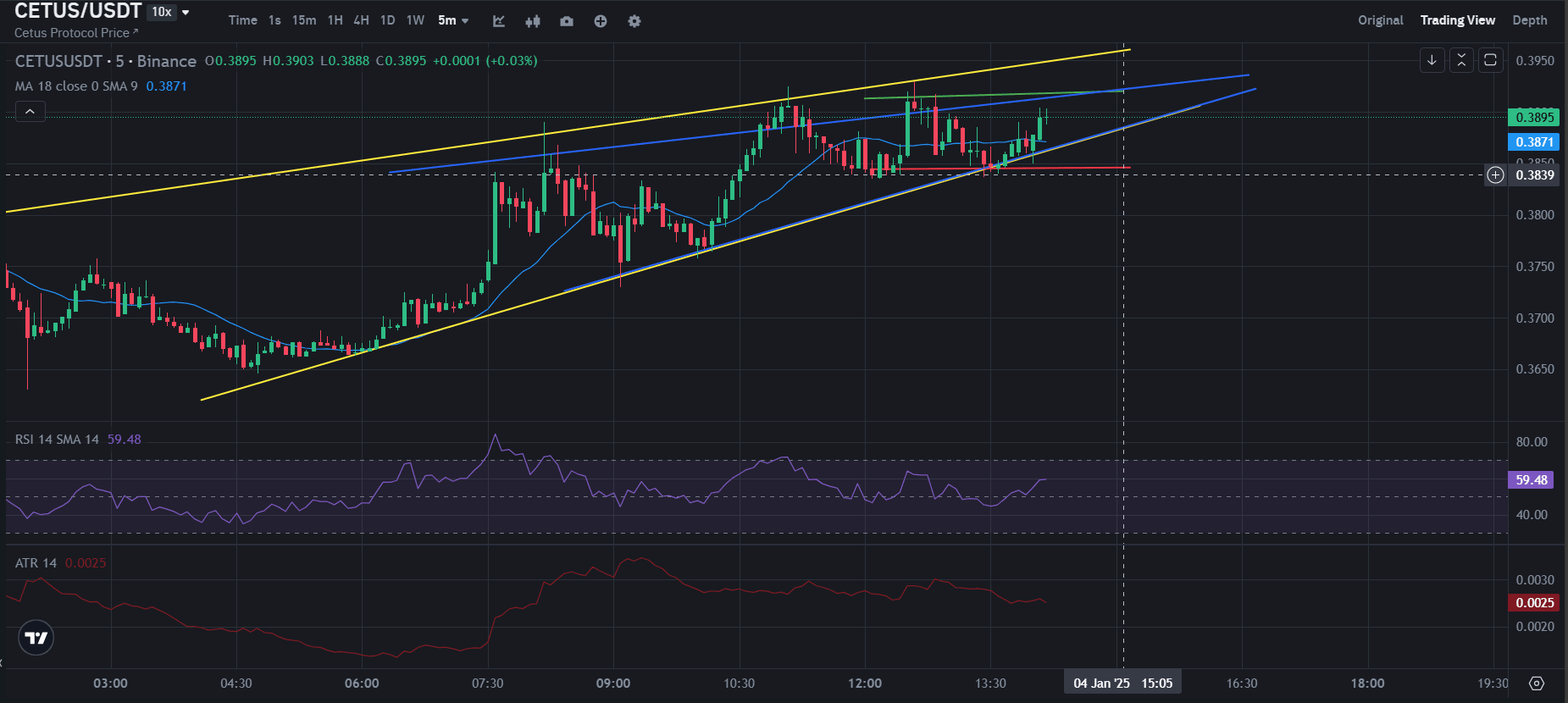Switch to the Original chart tab
Viewport: 1568px width, 703px height.
click(1381, 20)
